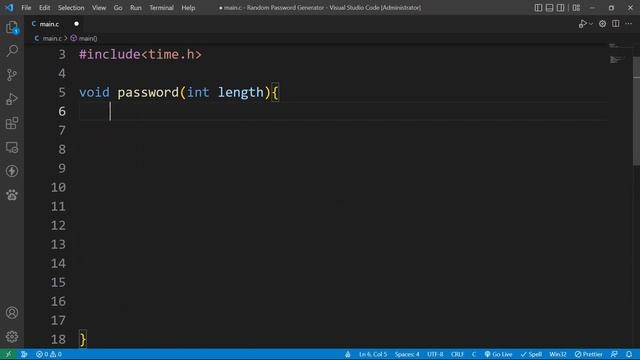Click the word password in line 5

pos(148,92)
